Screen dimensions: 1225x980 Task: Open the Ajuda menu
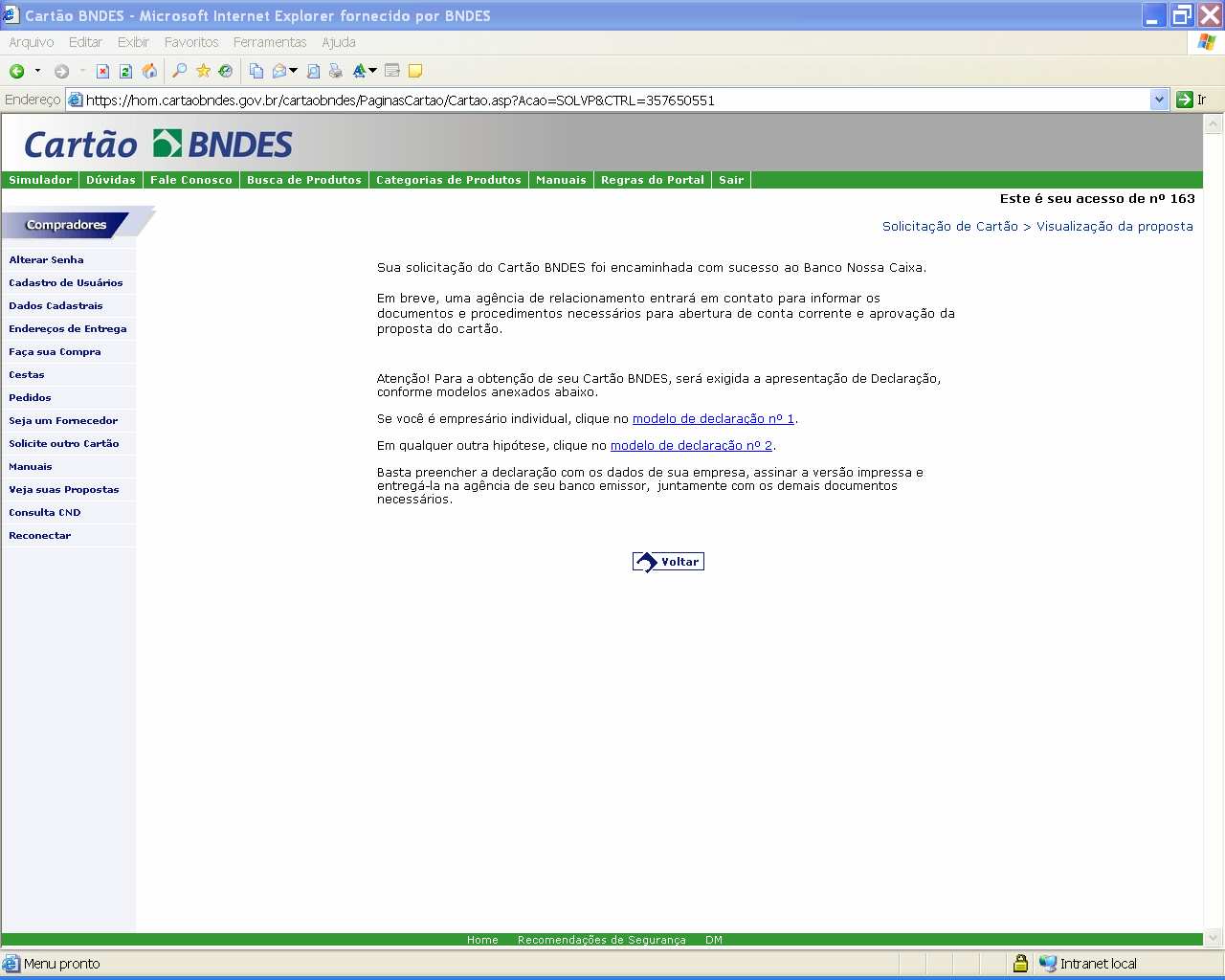[339, 42]
